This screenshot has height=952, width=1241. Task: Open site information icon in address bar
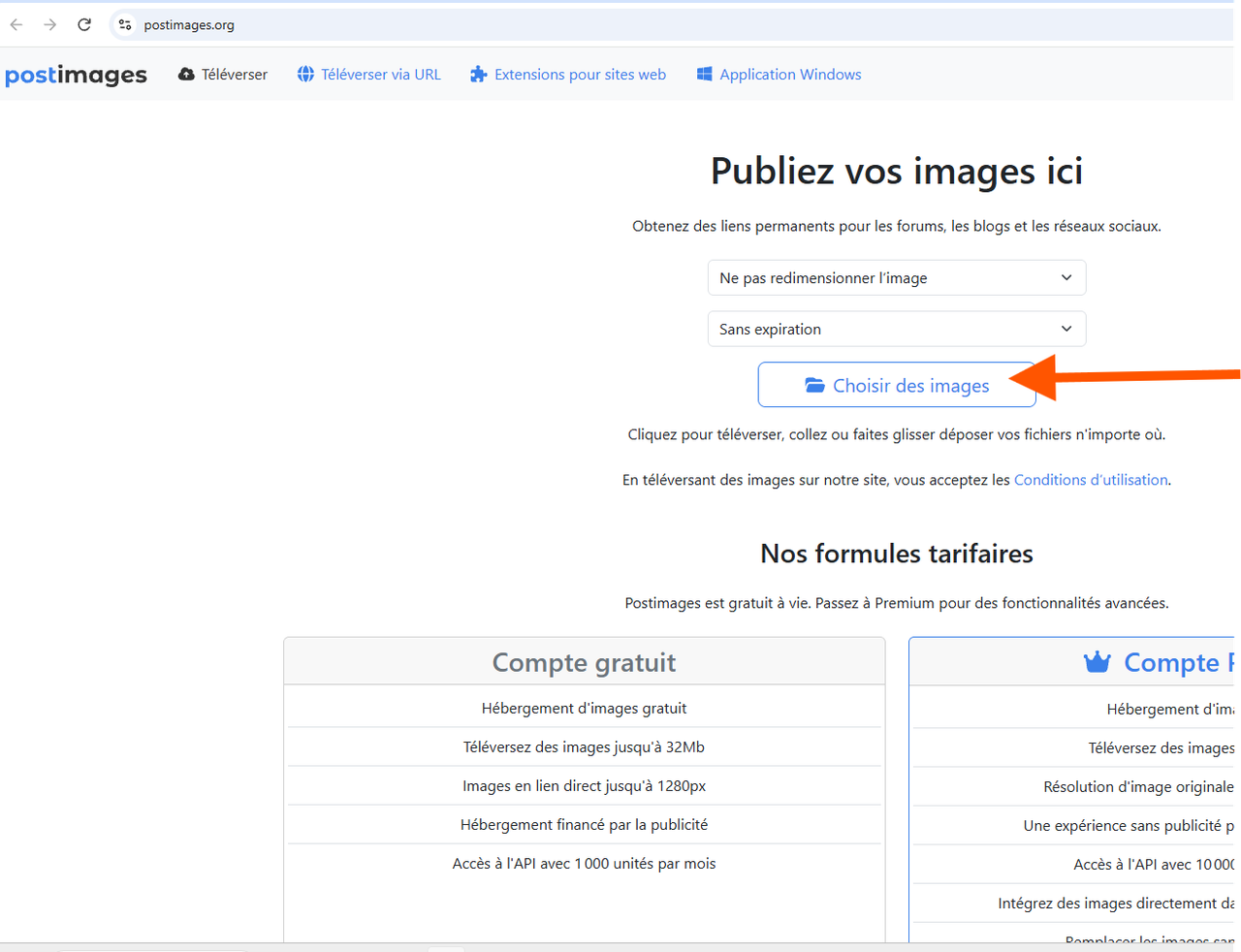pos(125,25)
